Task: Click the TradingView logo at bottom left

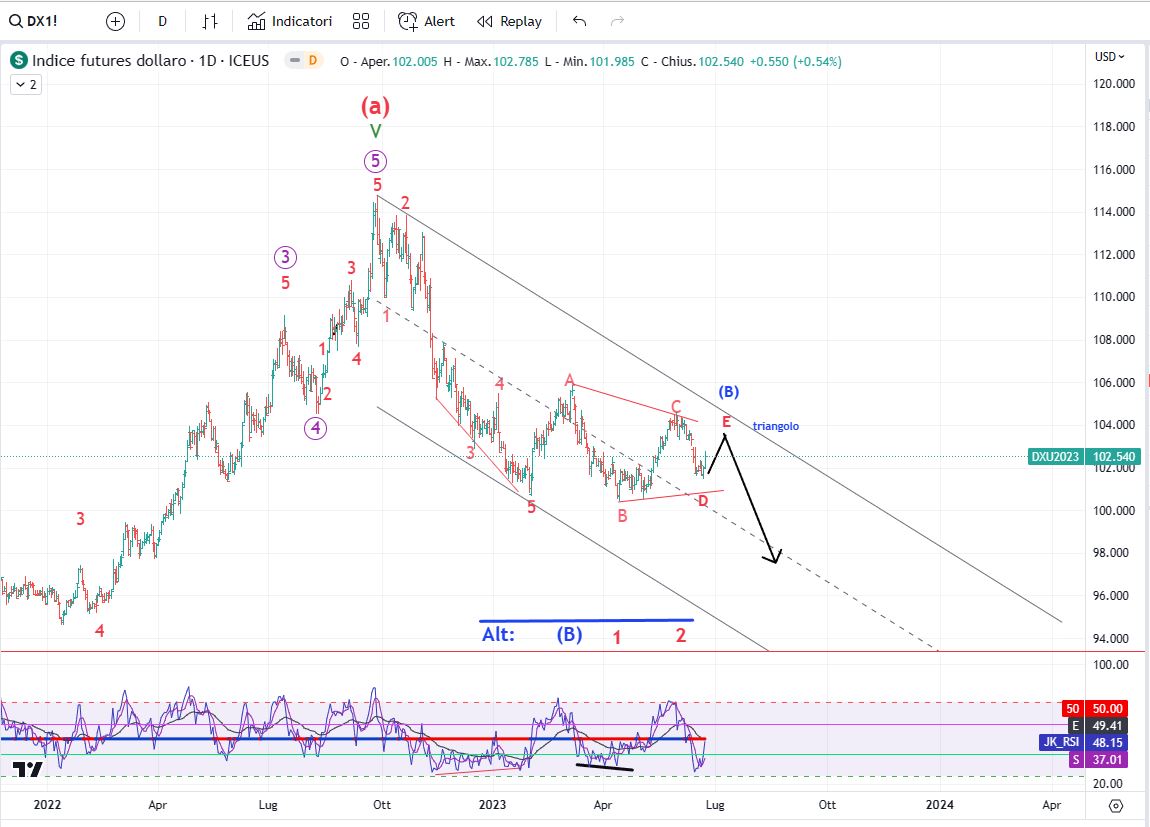Action: [x=27, y=770]
